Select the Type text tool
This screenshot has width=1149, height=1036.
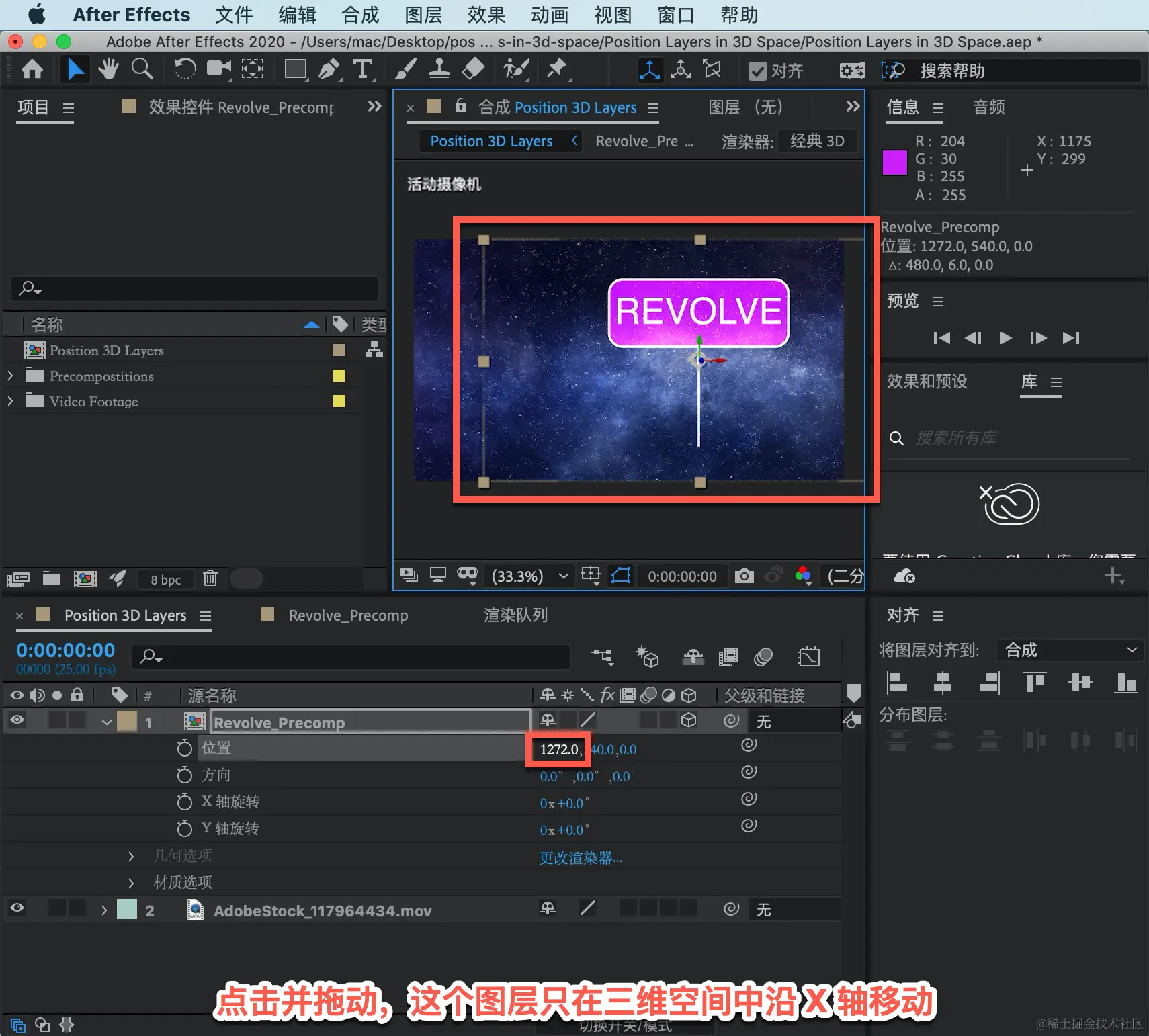363,69
